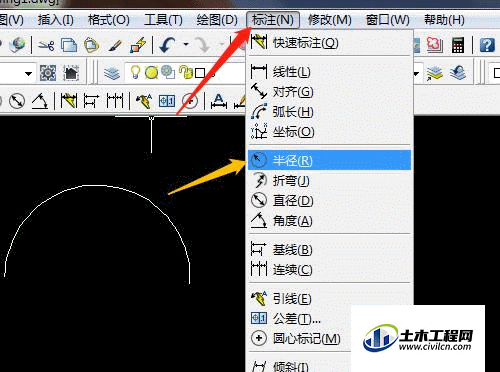This screenshot has height=372, width=500.
Task: Open the 工具(T) menu
Action: coord(163,20)
